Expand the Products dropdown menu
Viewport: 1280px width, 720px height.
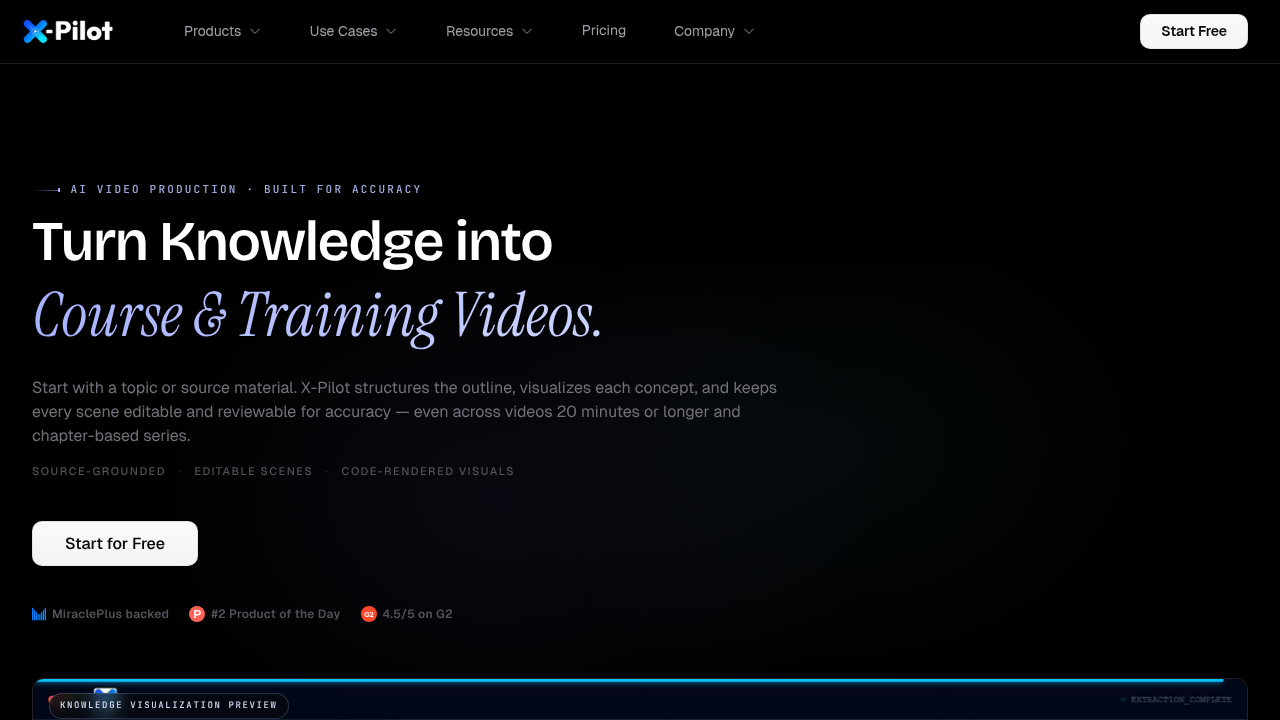pyautogui.click(x=222, y=31)
